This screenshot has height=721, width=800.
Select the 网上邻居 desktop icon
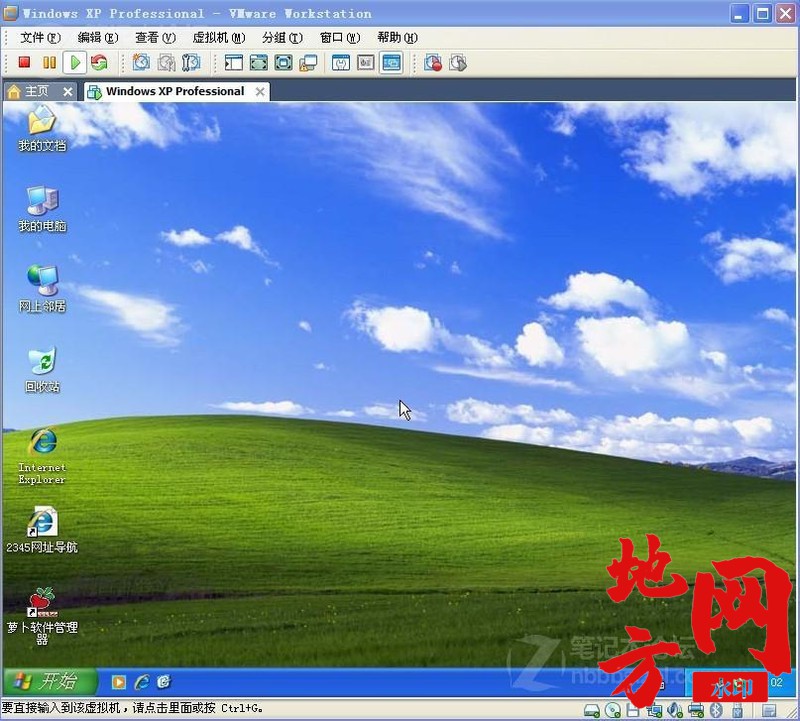click(x=42, y=289)
